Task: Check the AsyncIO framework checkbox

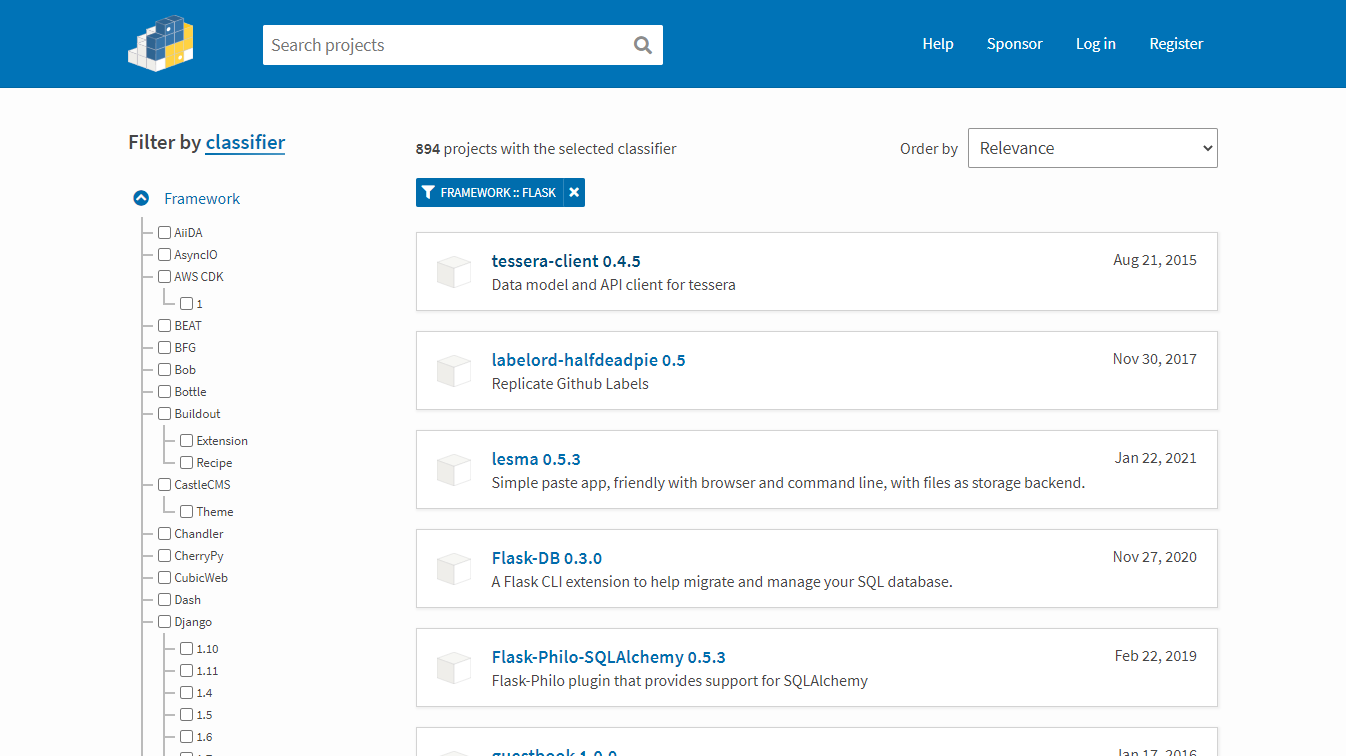Action: [x=164, y=254]
